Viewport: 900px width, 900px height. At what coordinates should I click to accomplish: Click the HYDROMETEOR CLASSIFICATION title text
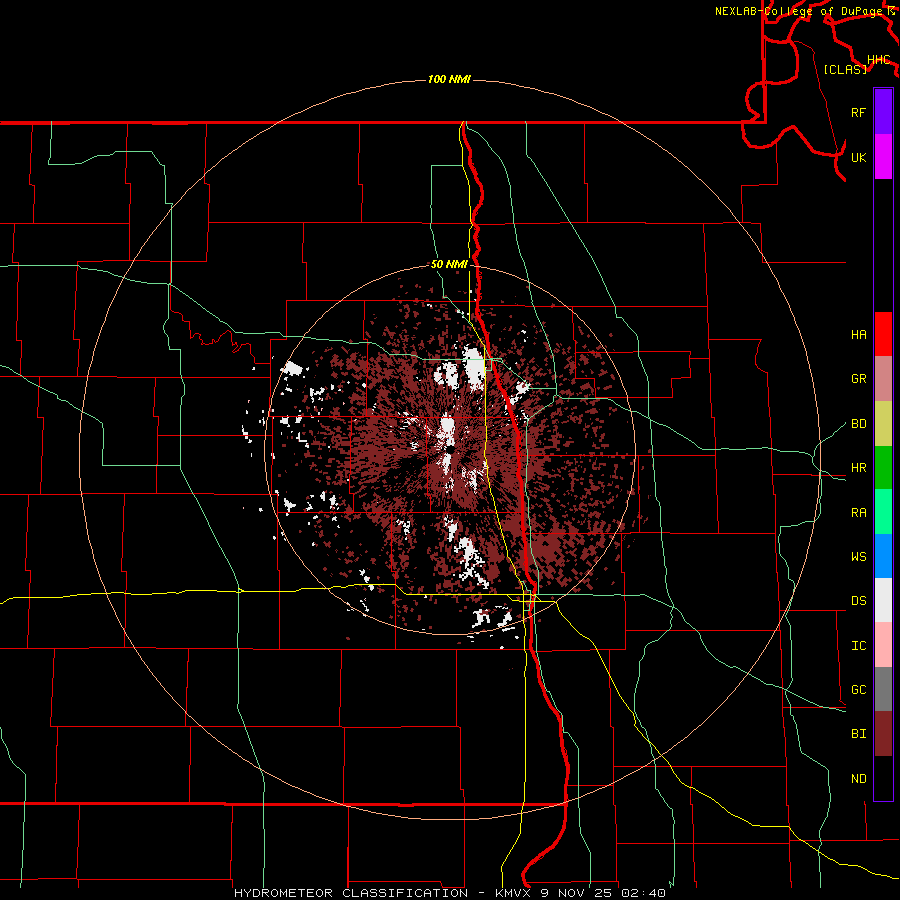[x=351, y=893]
